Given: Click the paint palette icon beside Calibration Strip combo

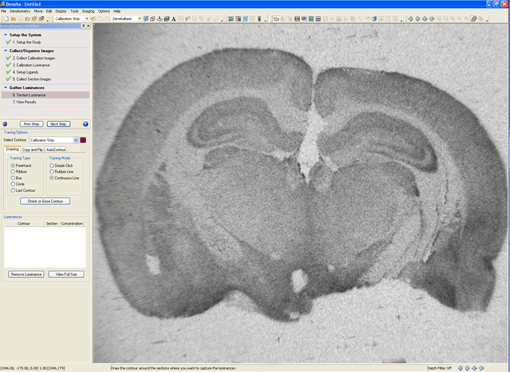Looking at the screenshot, I should 93,19.
